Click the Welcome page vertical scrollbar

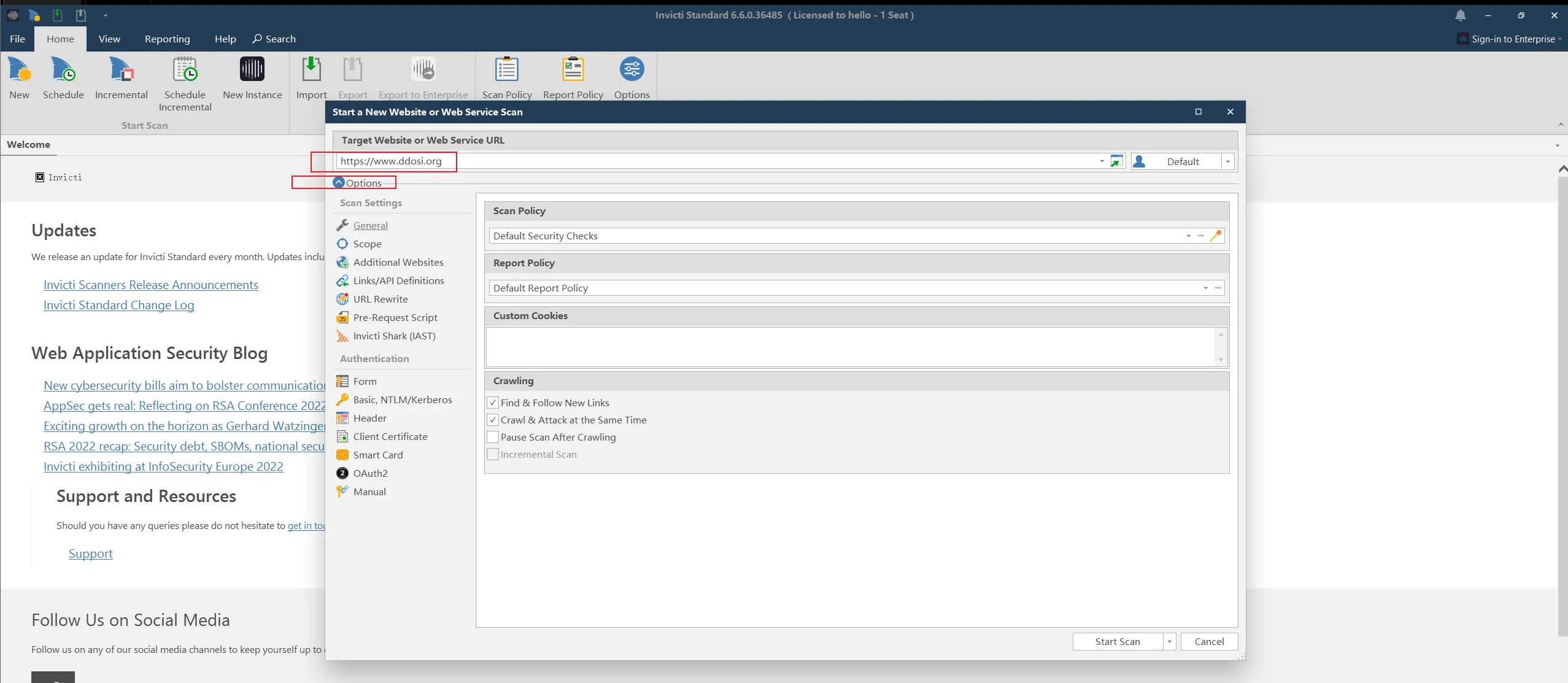(x=1562, y=405)
